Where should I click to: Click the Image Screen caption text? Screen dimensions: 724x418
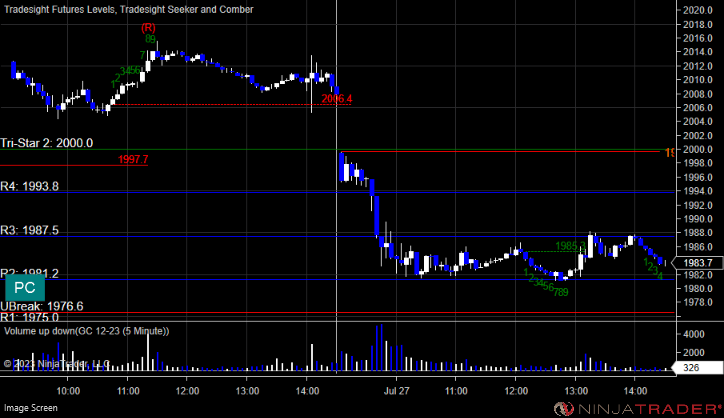(x=31, y=408)
